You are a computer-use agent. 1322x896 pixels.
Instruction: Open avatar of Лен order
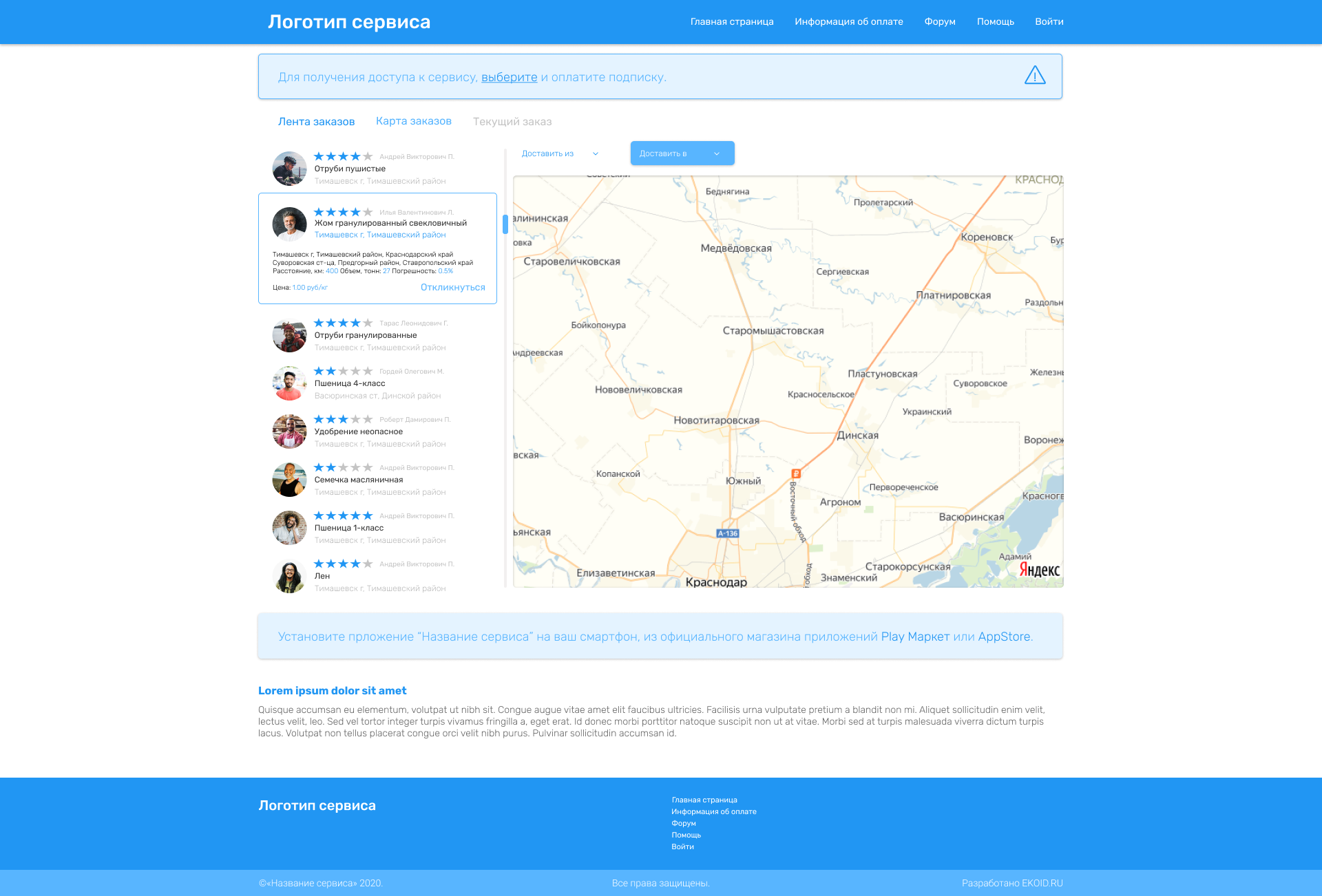coord(290,576)
